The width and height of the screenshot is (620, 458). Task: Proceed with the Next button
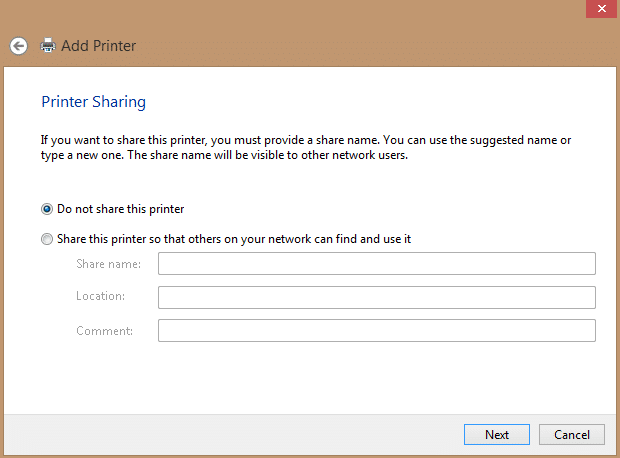497,435
